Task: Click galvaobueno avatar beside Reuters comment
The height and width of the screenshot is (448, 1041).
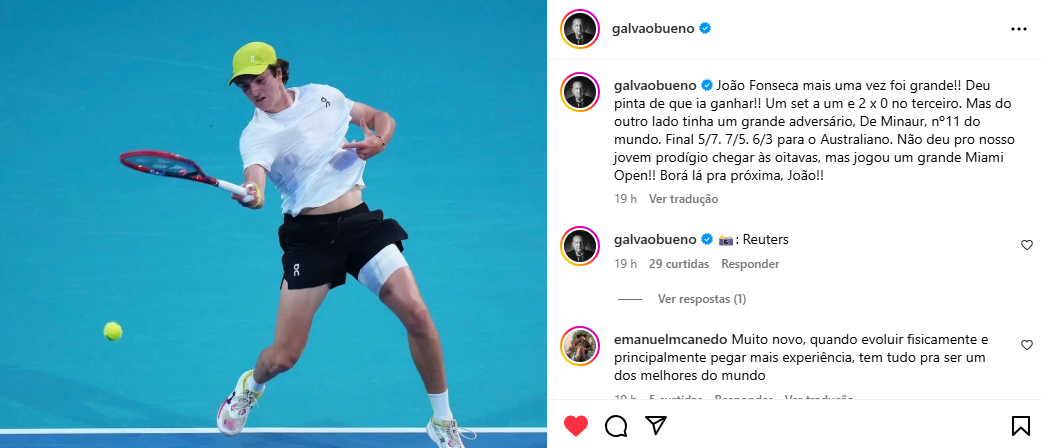Action: click(580, 246)
